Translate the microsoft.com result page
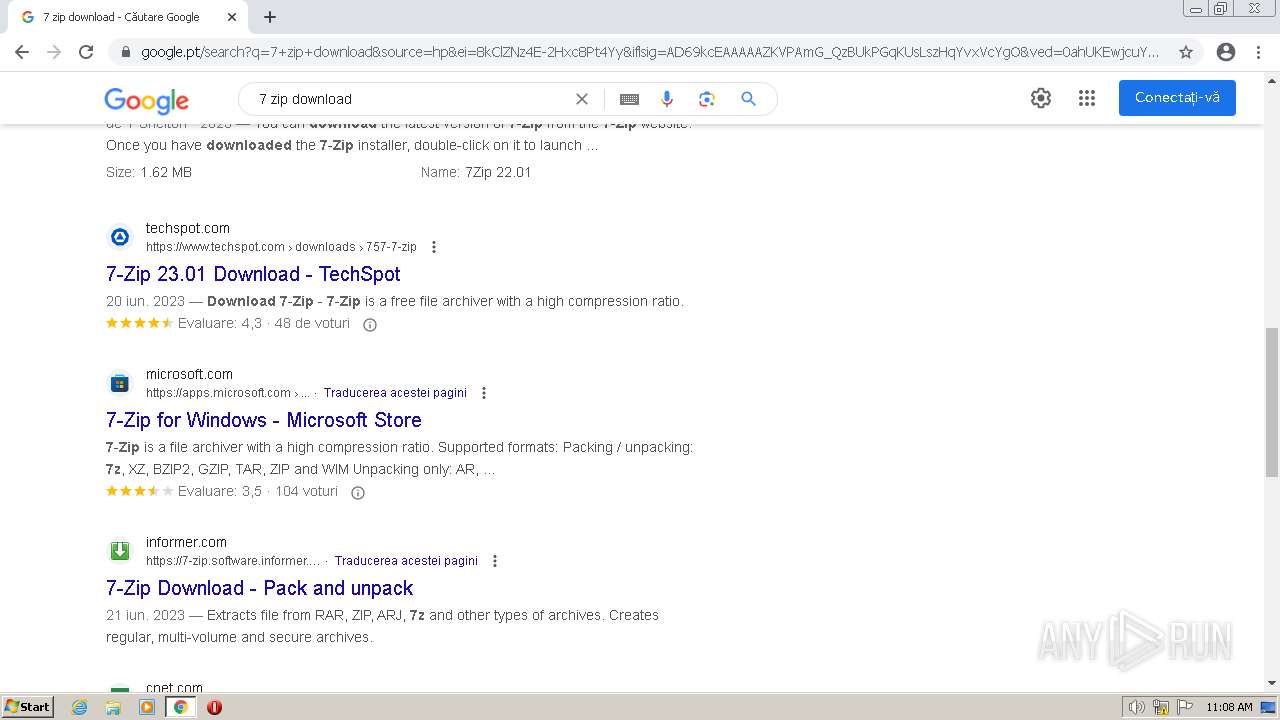The width and height of the screenshot is (1280, 720). click(x=395, y=393)
